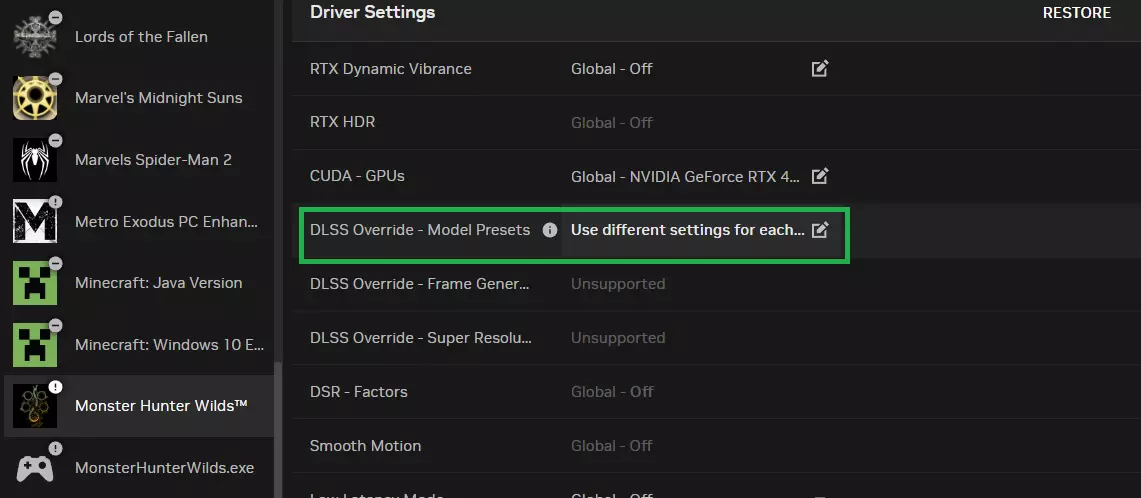Viewport: 1141px width, 498px height.
Task: Select Minecraft: Java Version entry
Action: point(138,282)
